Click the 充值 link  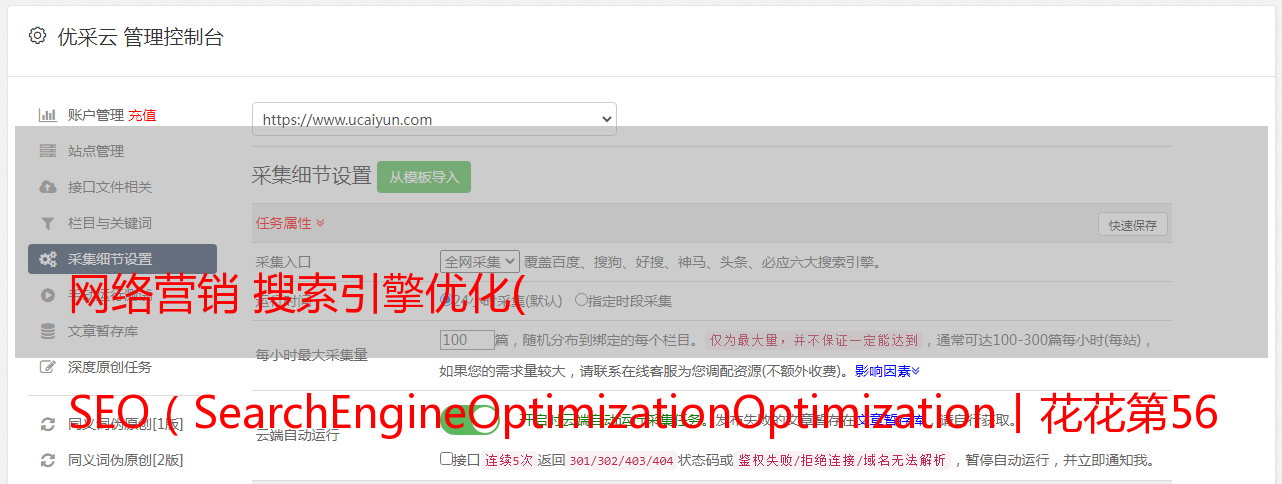[x=142, y=115]
